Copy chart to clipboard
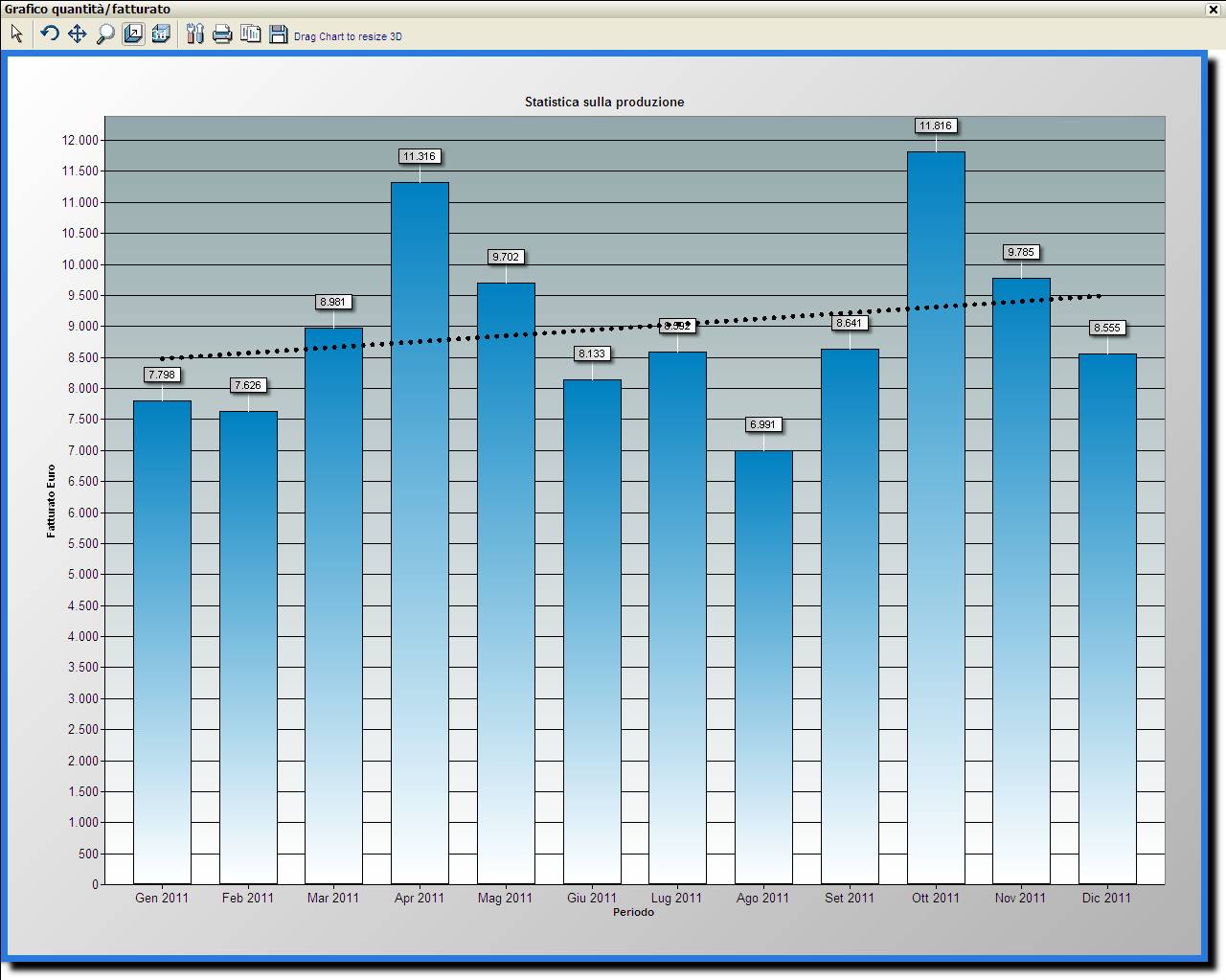This screenshot has height=980, width=1226. click(x=251, y=34)
